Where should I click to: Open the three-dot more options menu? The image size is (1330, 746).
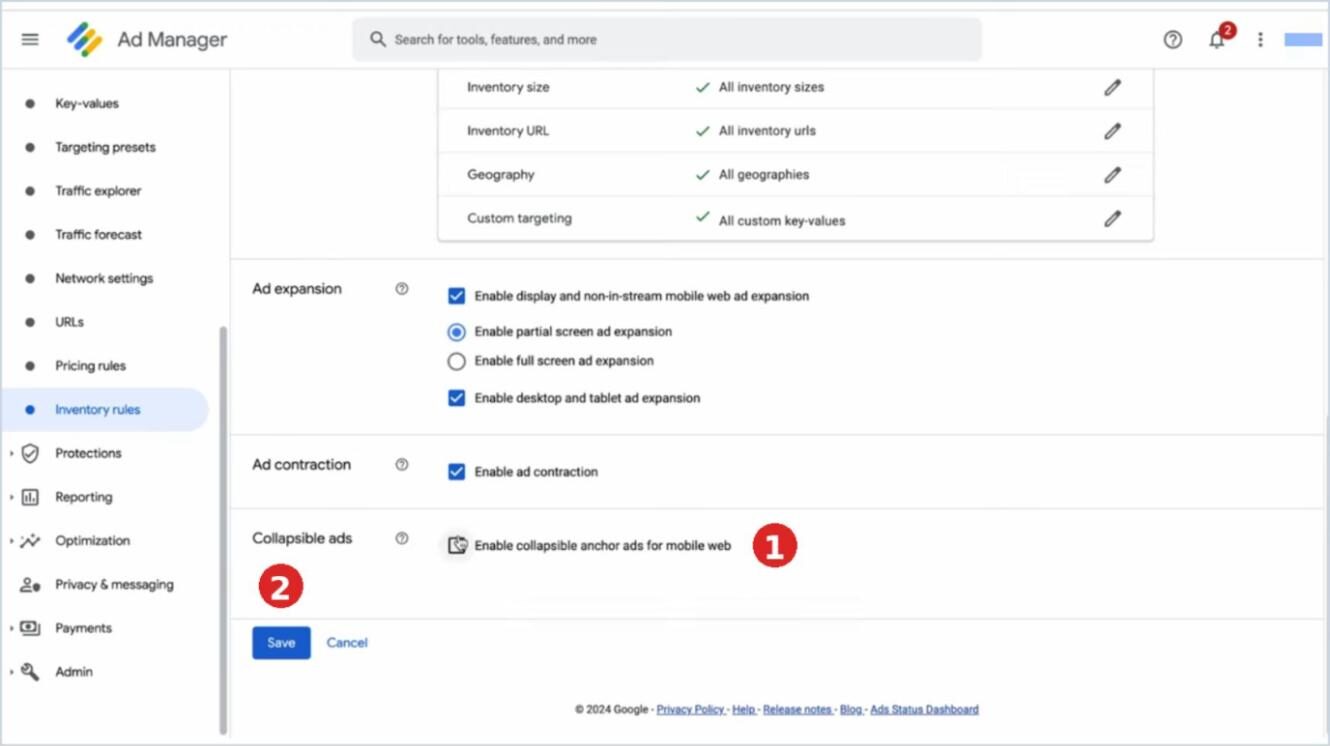pos(1260,40)
